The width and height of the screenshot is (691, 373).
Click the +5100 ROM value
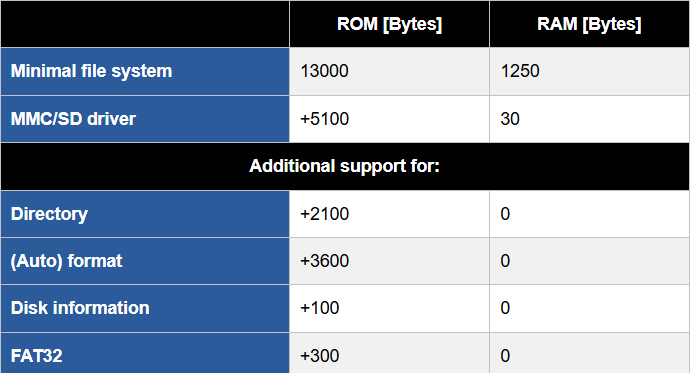pos(324,119)
